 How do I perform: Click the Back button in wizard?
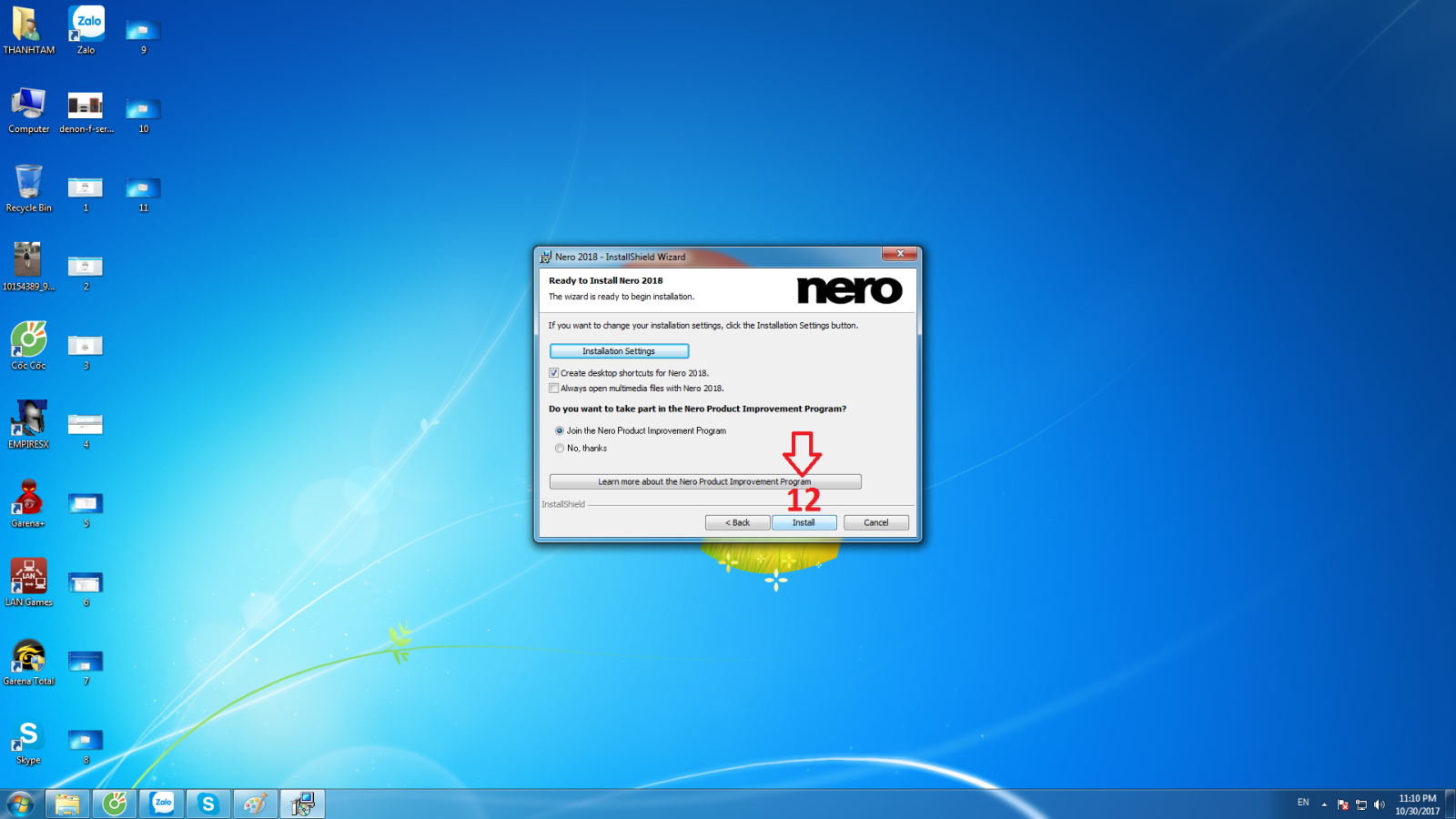point(737,522)
